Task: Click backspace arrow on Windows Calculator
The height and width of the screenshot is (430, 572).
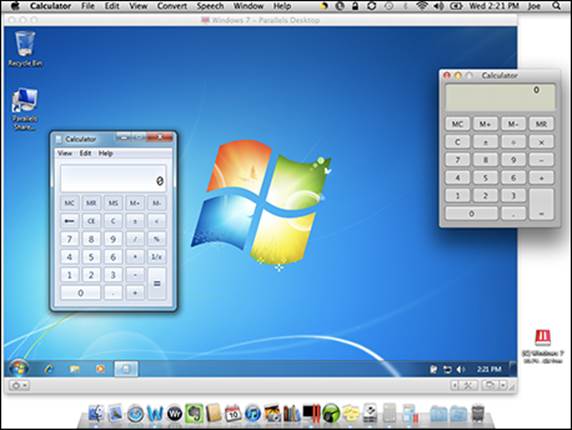Action: [x=69, y=221]
